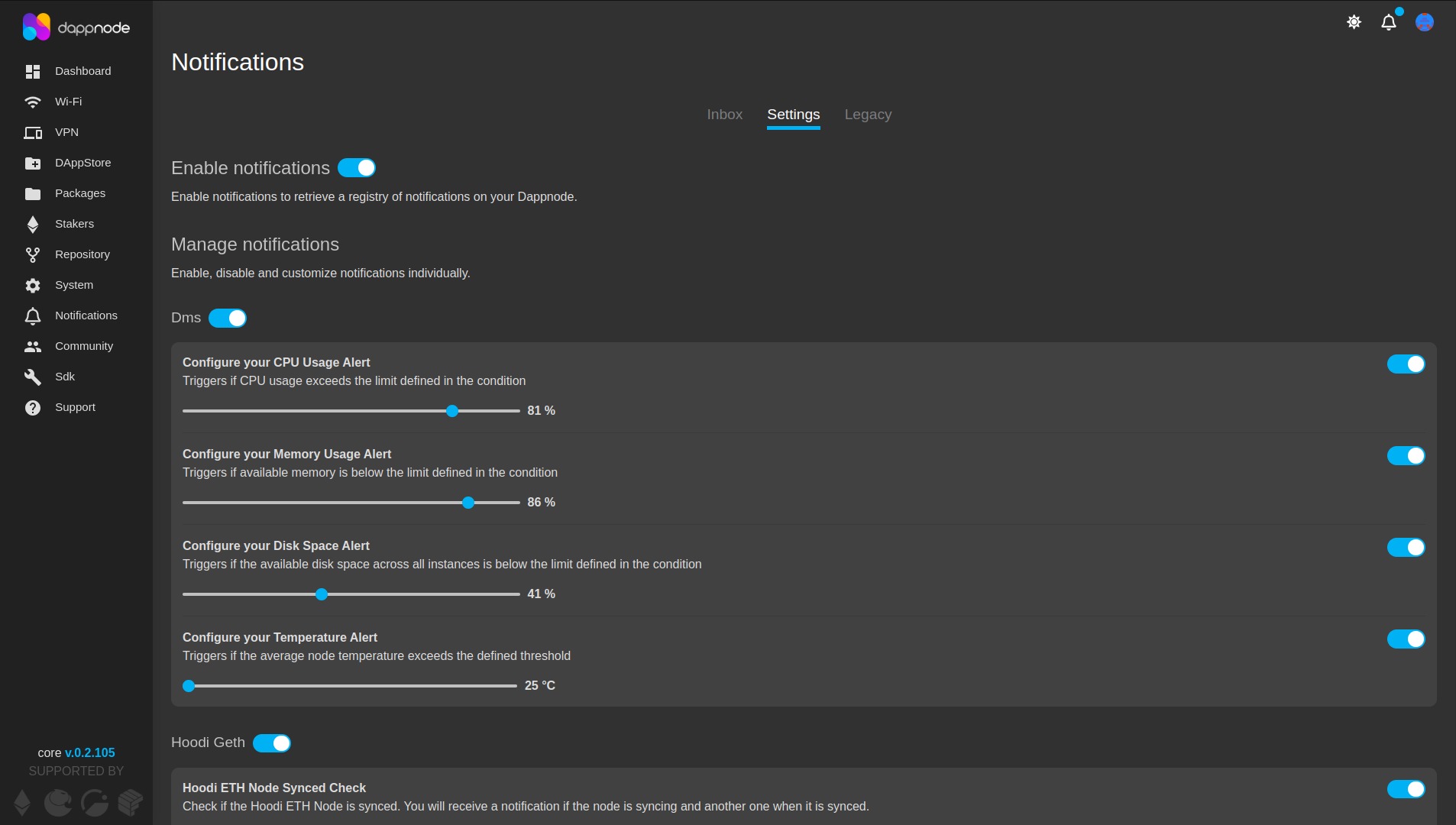The height and width of the screenshot is (825, 1456).
Task: Adjust the Temperature Alert threshold slider
Action: click(x=189, y=685)
